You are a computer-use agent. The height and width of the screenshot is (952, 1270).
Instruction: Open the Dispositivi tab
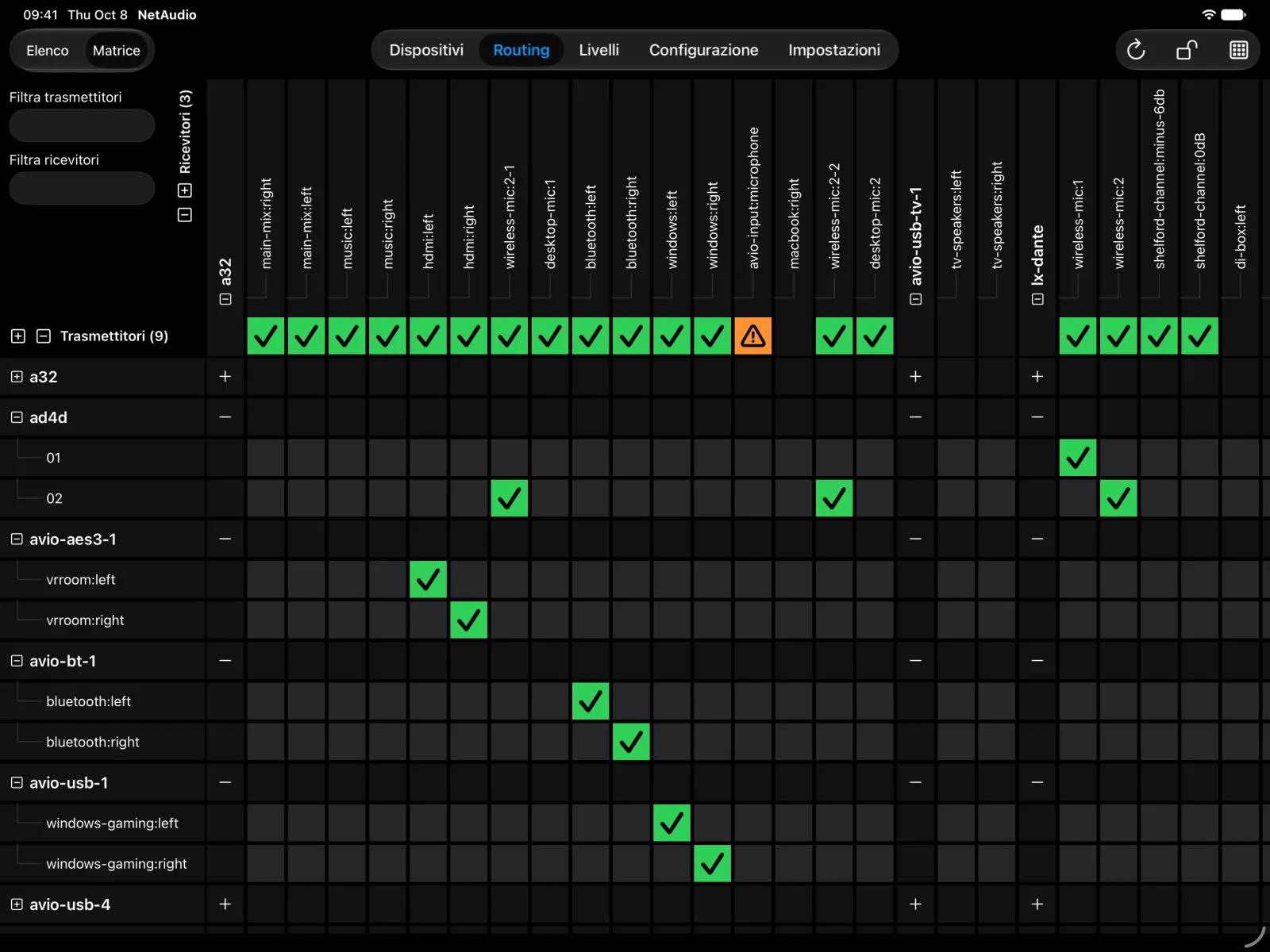point(426,50)
